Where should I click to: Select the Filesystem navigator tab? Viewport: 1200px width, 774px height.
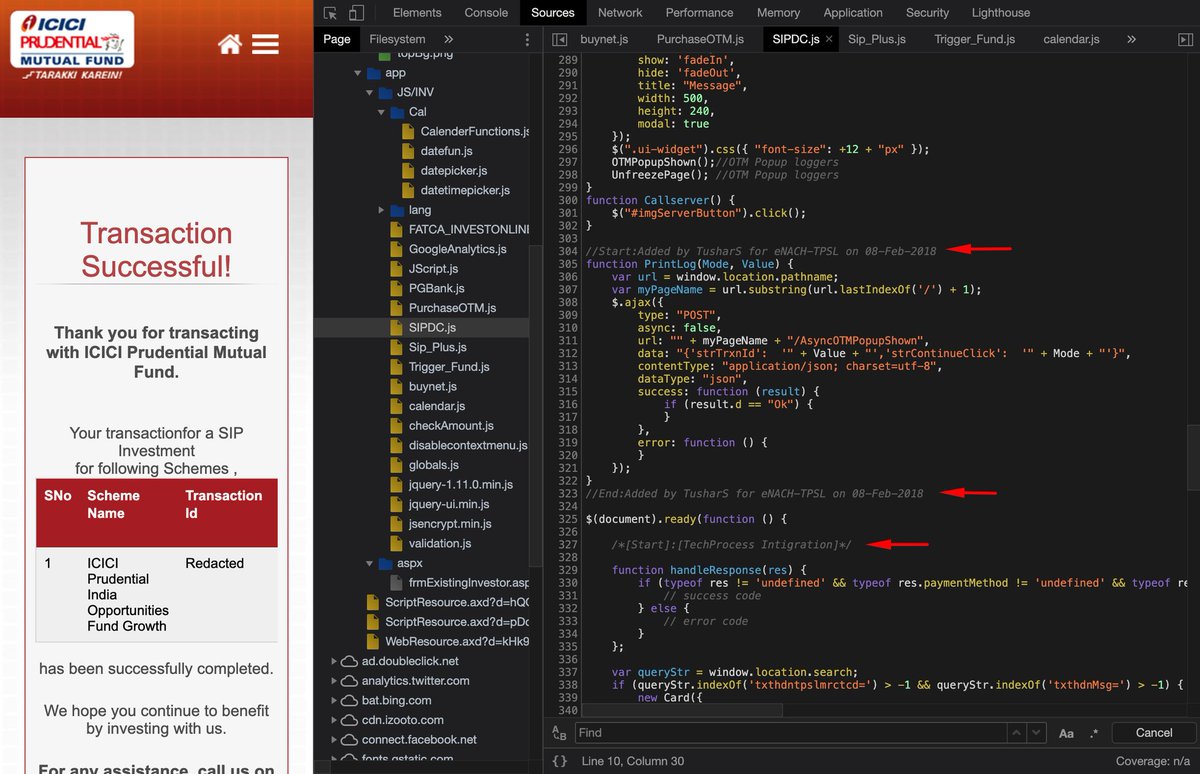pos(397,39)
